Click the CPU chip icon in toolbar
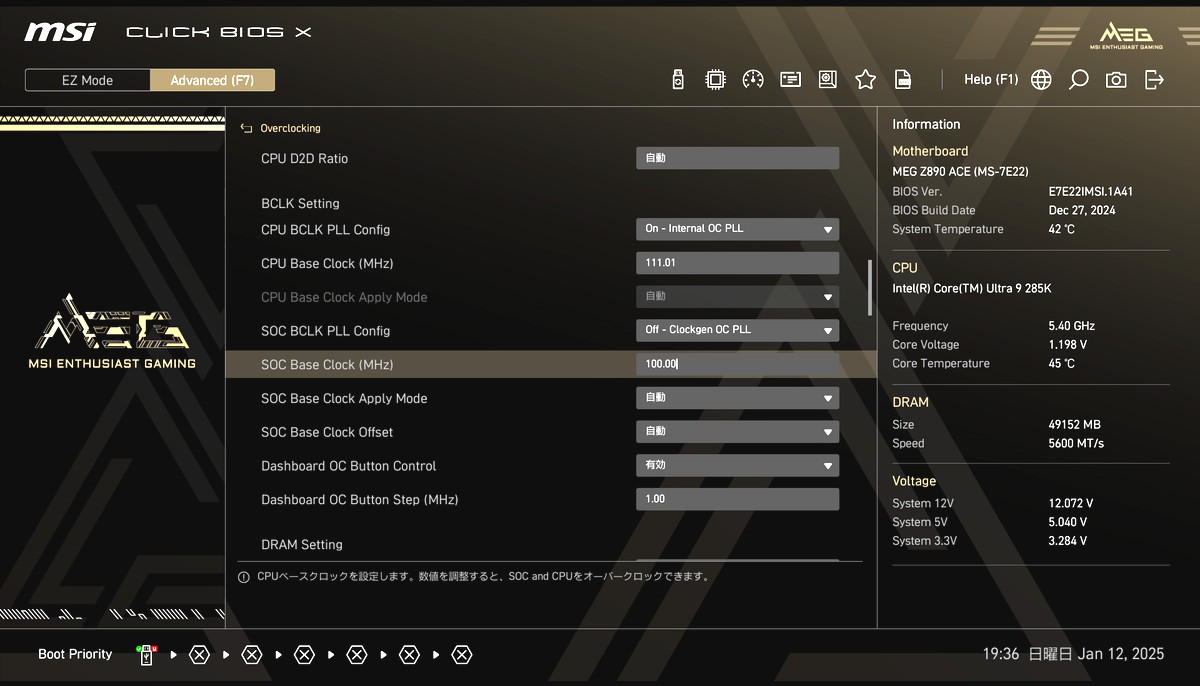The width and height of the screenshot is (1200, 686). pyautogui.click(x=715, y=80)
